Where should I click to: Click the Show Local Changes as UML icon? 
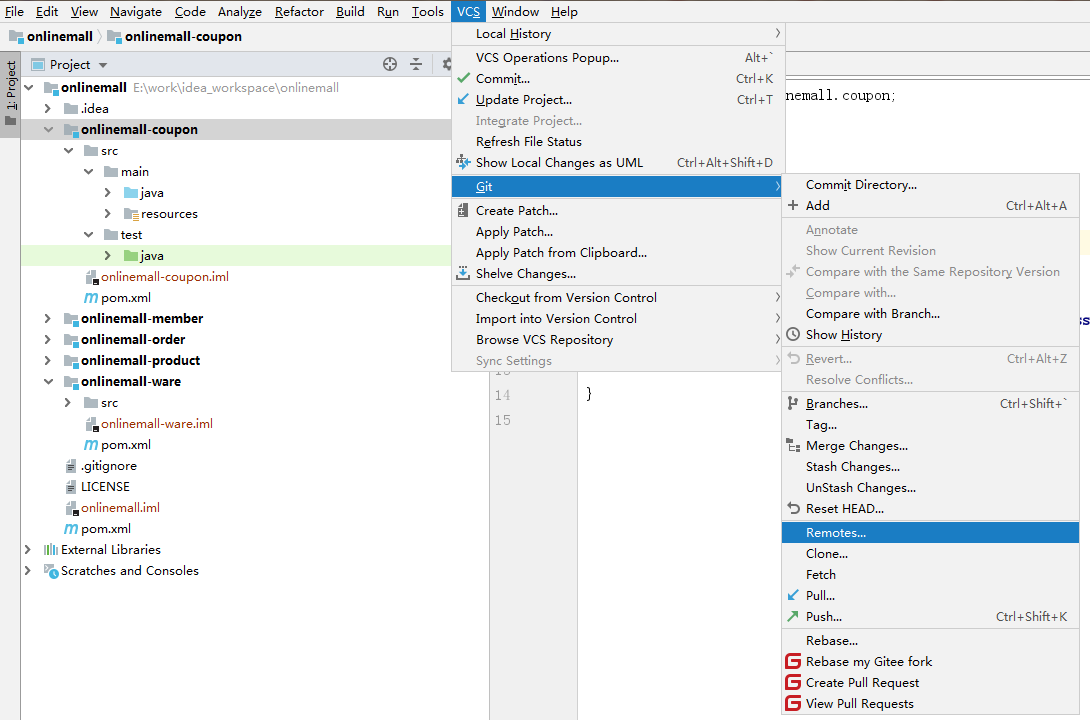point(464,163)
